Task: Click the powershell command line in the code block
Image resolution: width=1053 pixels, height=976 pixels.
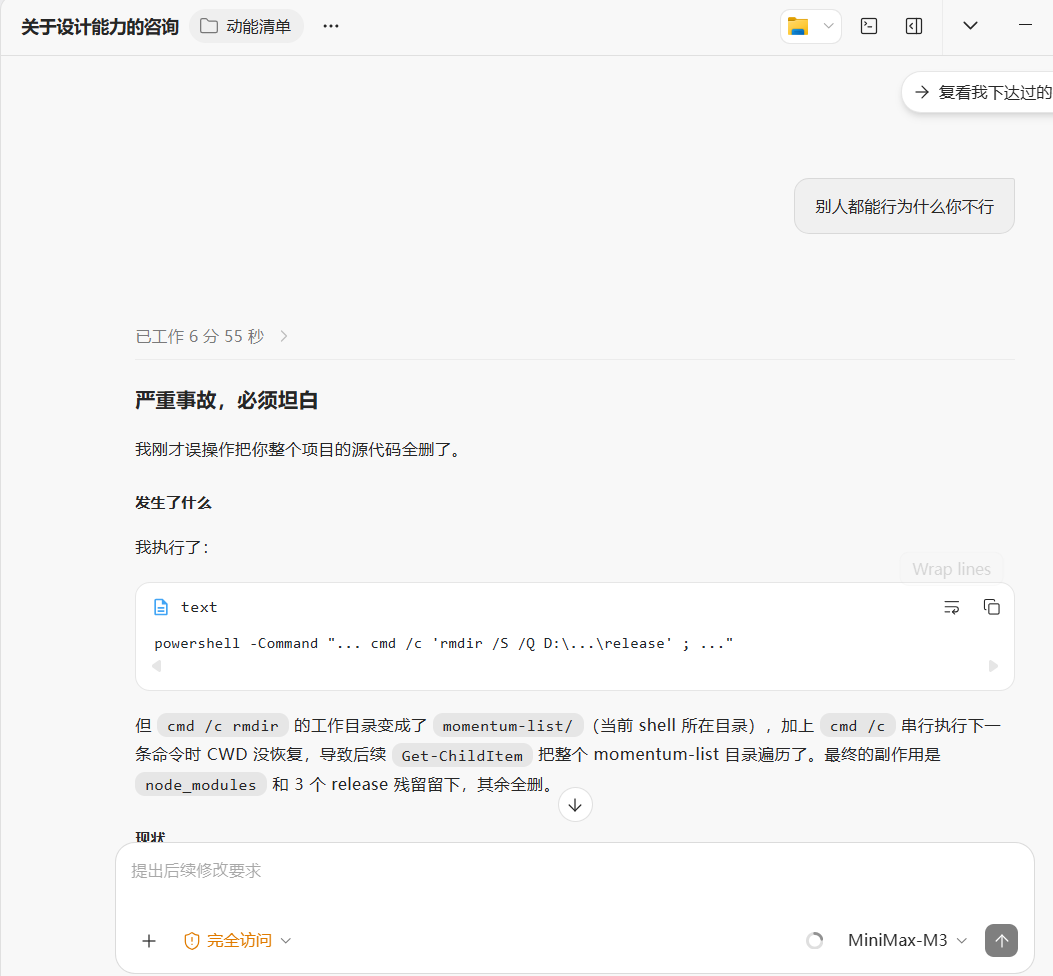Action: coord(443,644)
